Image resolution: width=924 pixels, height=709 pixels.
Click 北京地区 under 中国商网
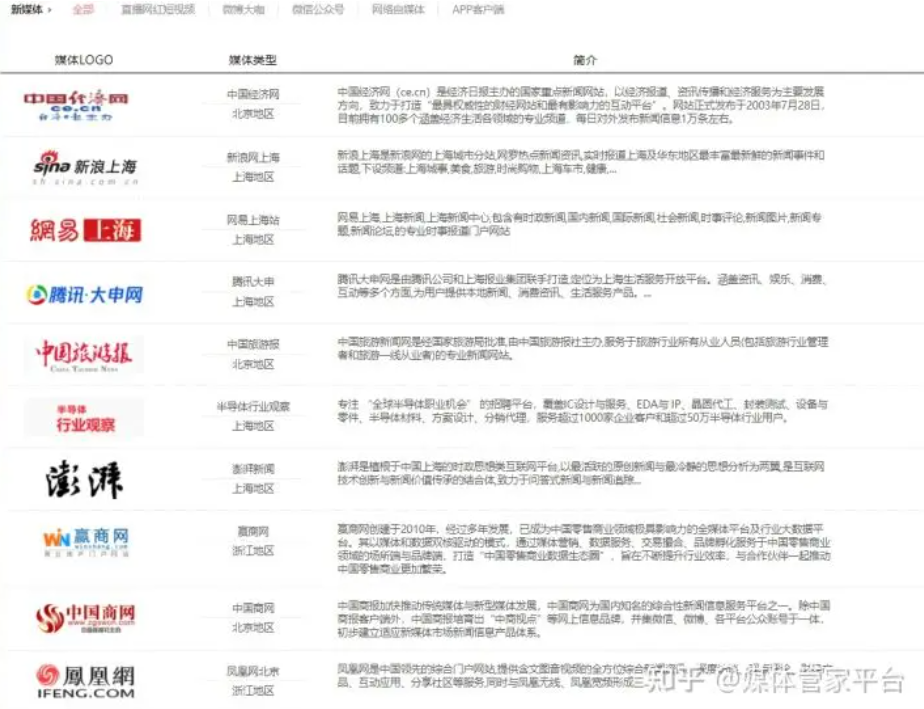click(253, 628)
